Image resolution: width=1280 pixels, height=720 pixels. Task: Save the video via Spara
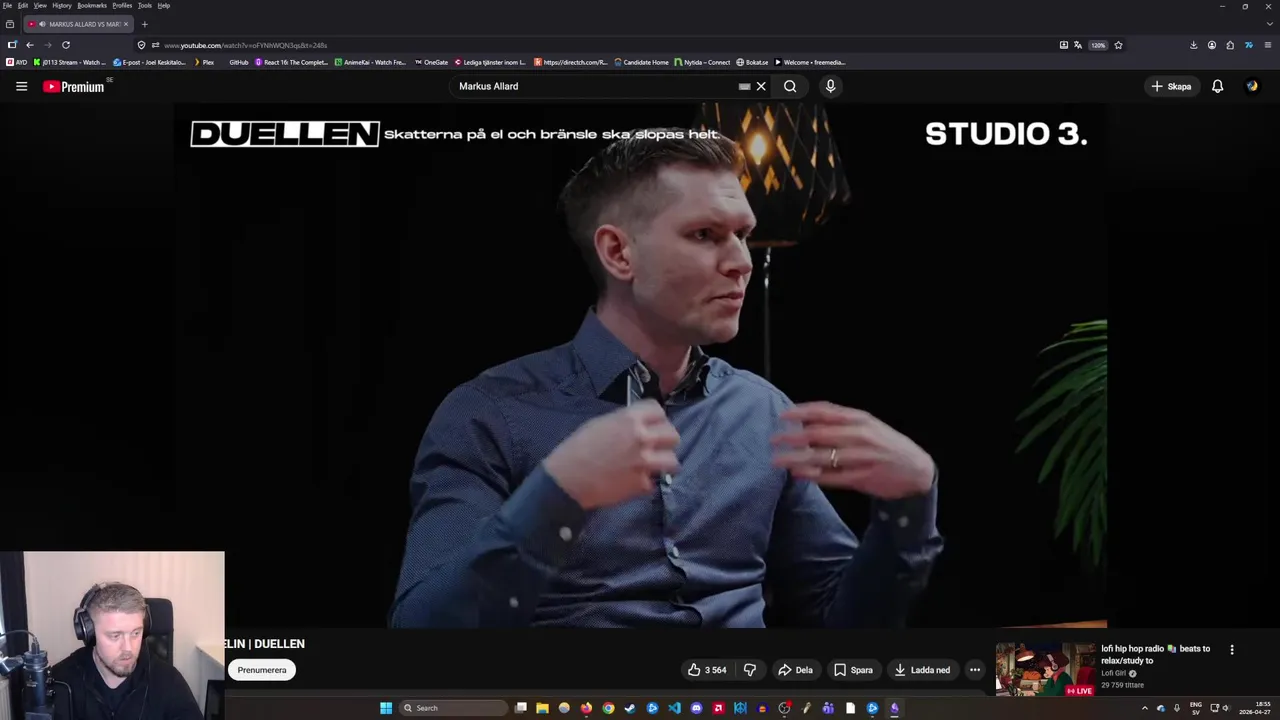coord(853,670)
